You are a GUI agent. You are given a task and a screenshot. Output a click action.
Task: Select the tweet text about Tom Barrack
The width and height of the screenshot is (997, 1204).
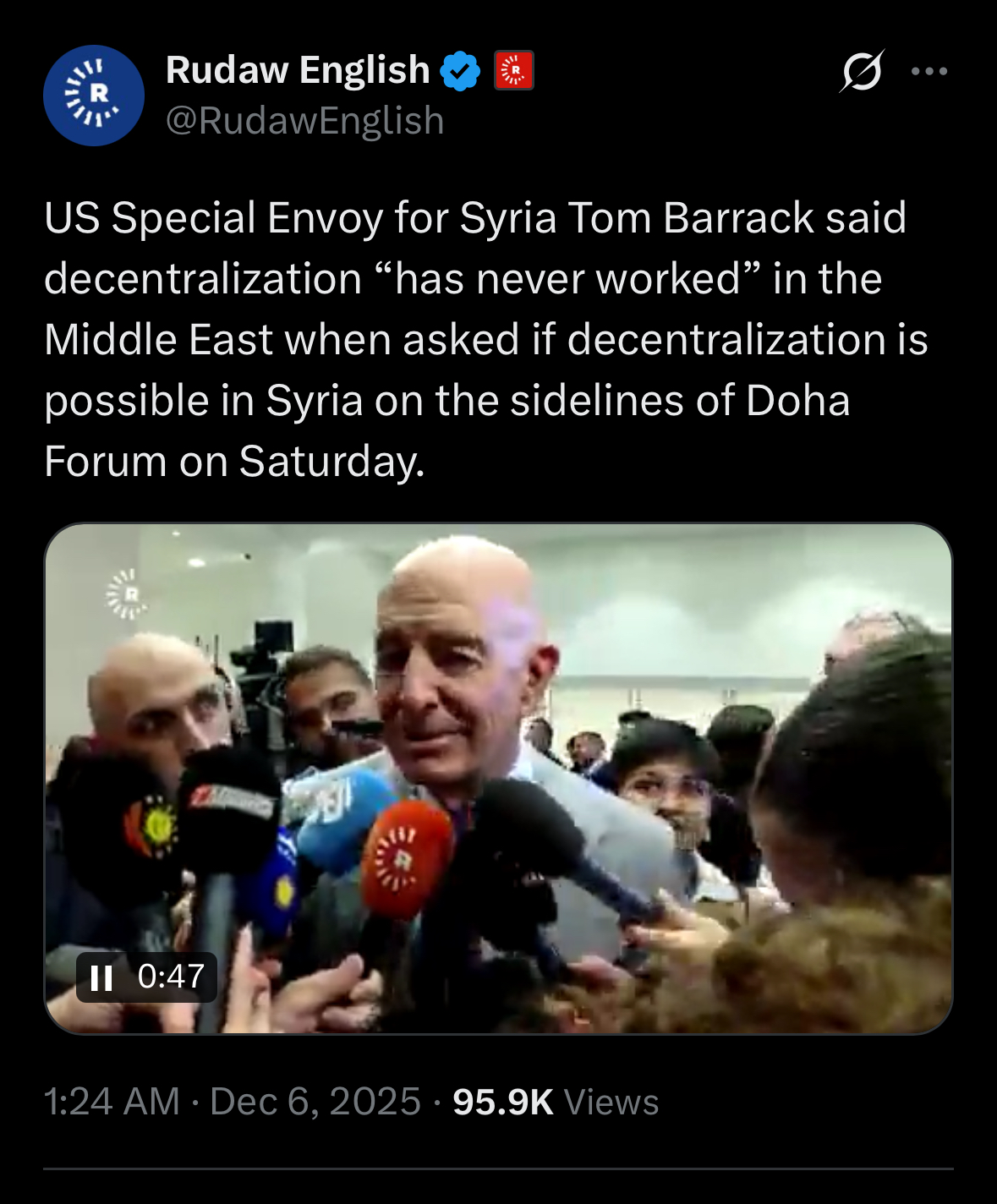click(486, 339)
